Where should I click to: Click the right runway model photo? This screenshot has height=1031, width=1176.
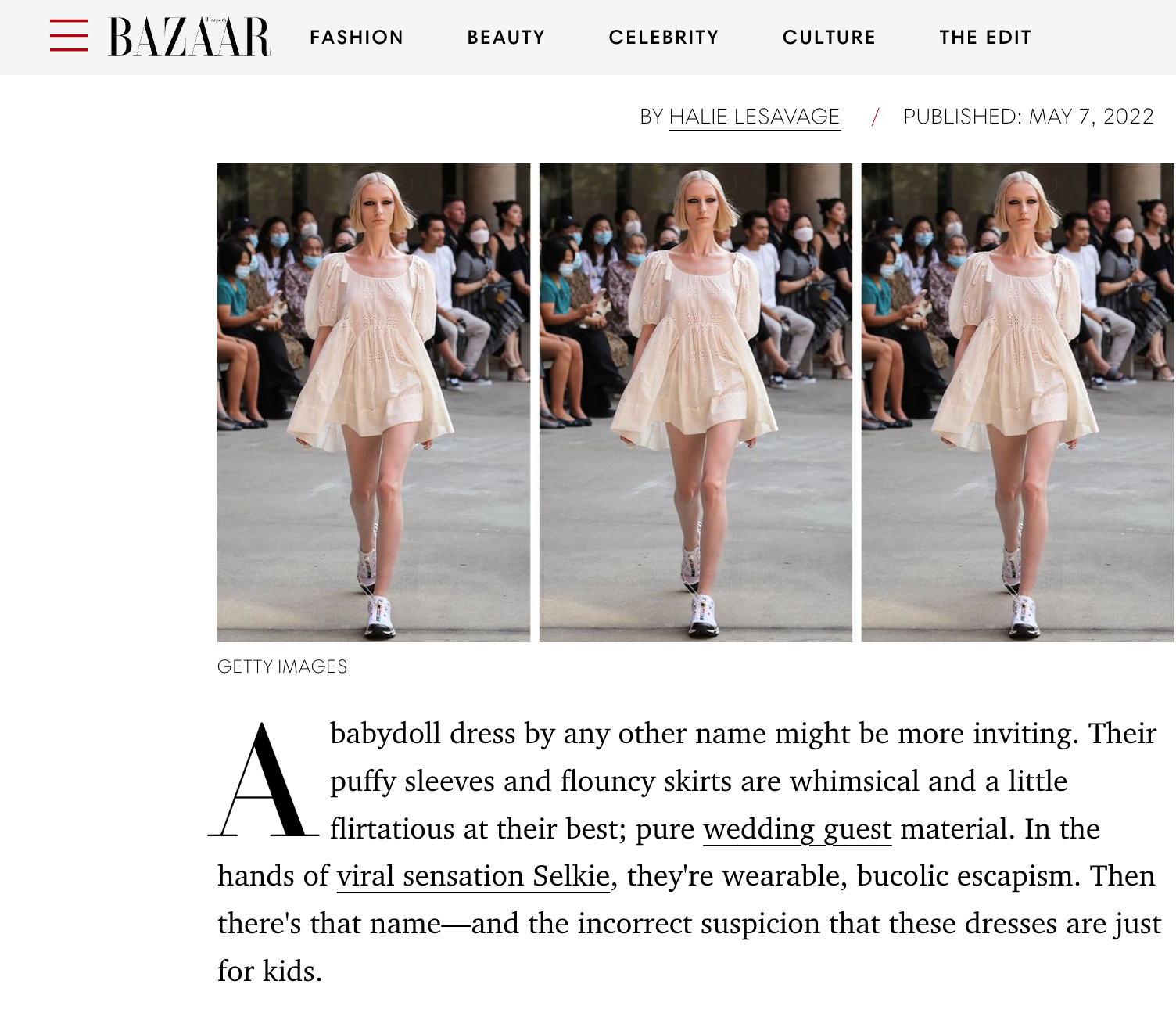[1018, 403]
